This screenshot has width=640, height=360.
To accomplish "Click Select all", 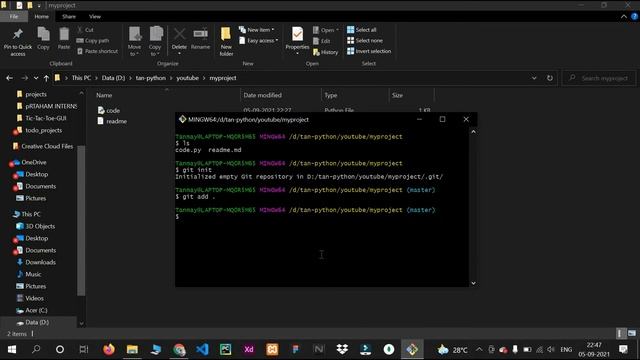I will tap(362, 30).
